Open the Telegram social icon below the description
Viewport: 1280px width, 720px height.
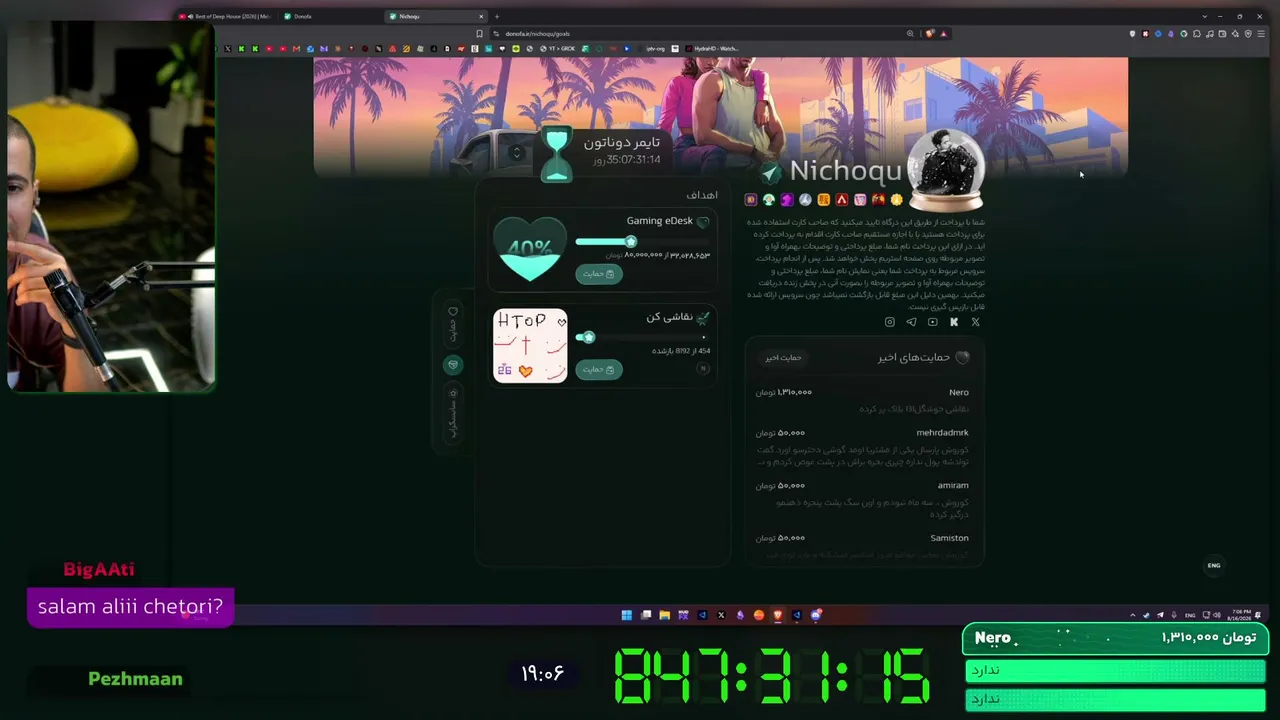pos(911,322)
